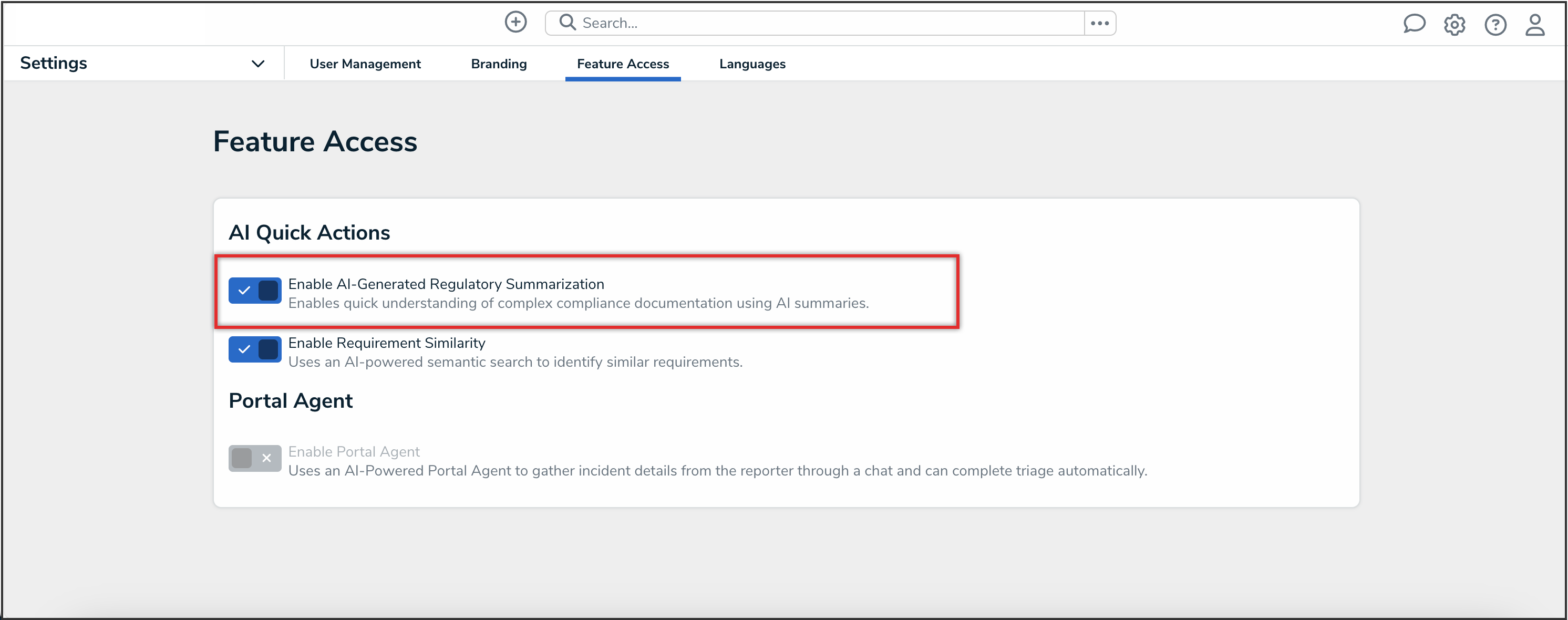Screen dimensions: 1568x620
Task: Open the Settings menu label
Action: click(x=54, y=63)
